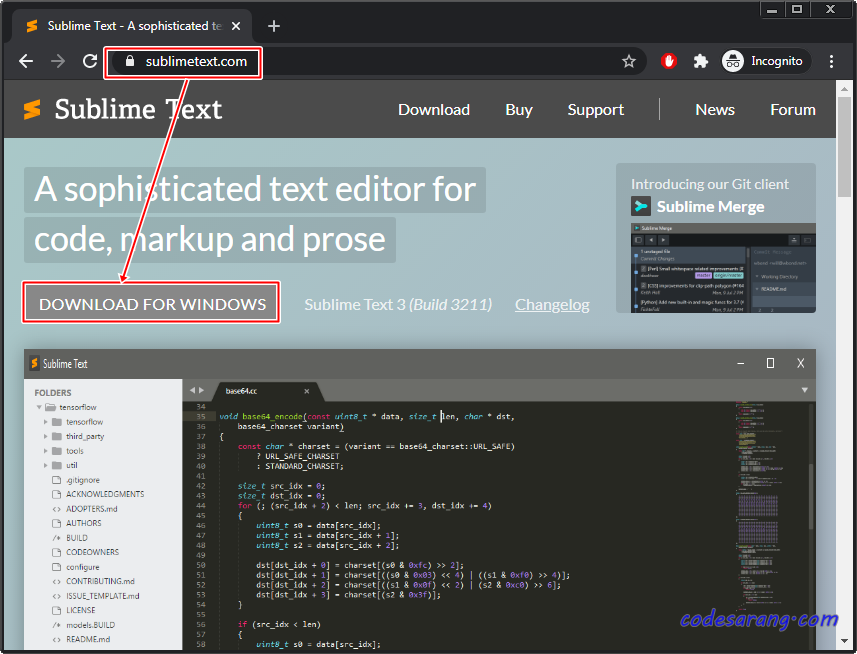Expand the third_party folder
This screenshot has width=857, height=654.
pyautogui.click(x=45, y=436)
